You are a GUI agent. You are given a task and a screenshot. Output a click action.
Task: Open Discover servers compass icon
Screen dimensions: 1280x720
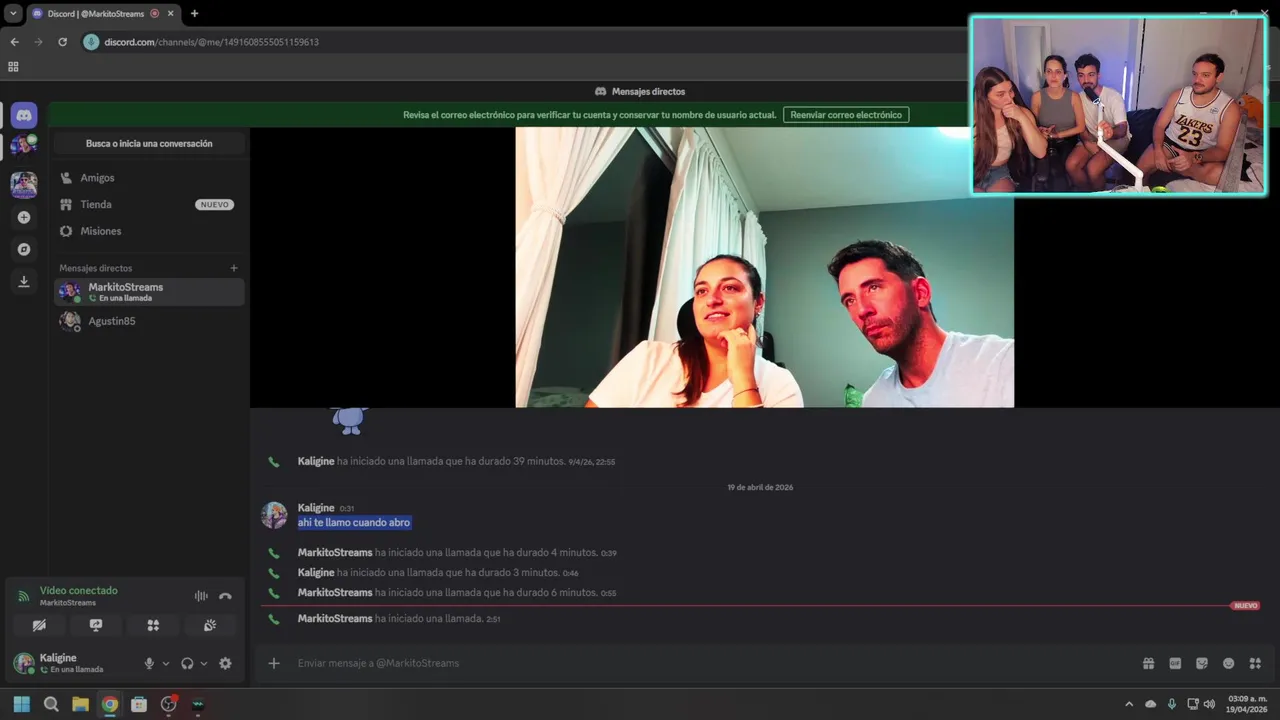tap(24, 249)
